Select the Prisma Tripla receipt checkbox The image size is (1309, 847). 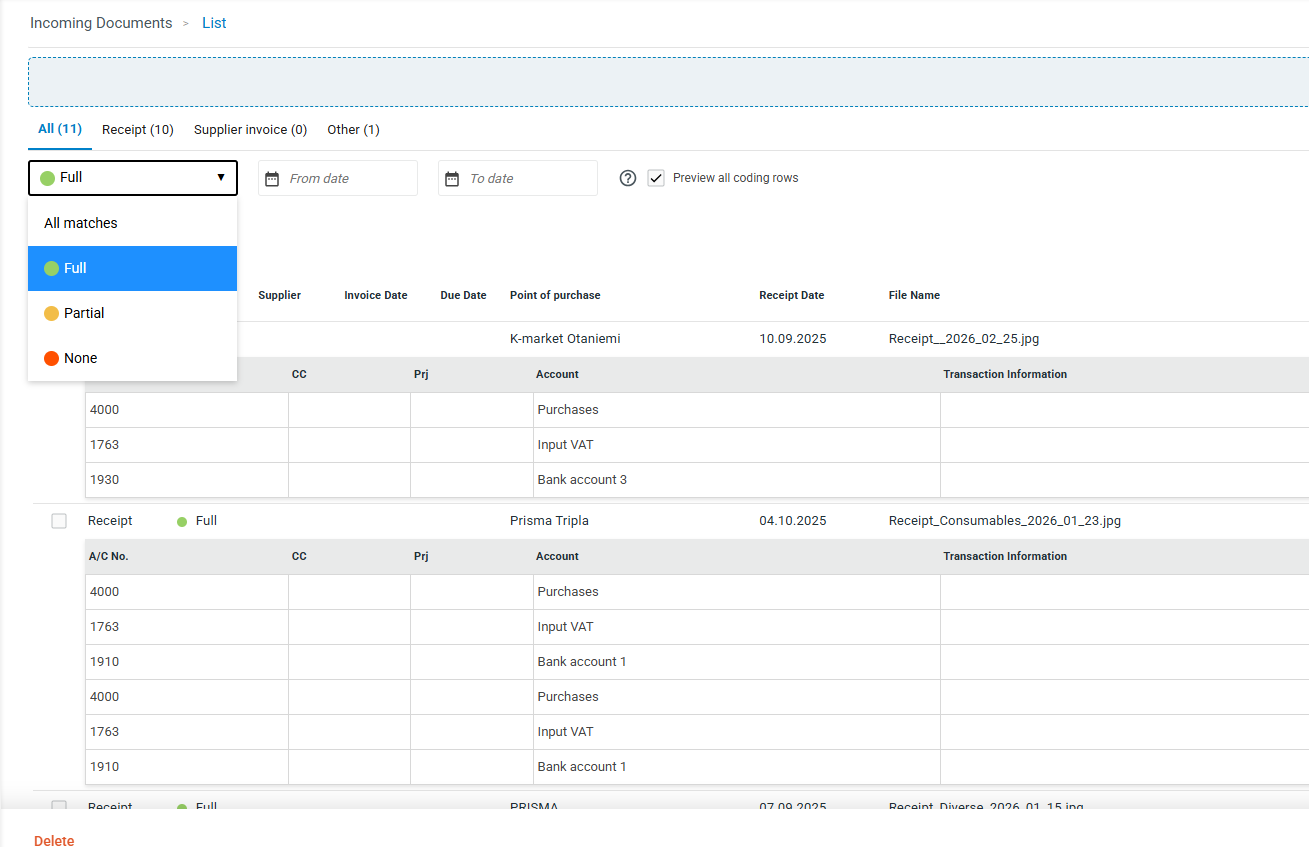59,521
